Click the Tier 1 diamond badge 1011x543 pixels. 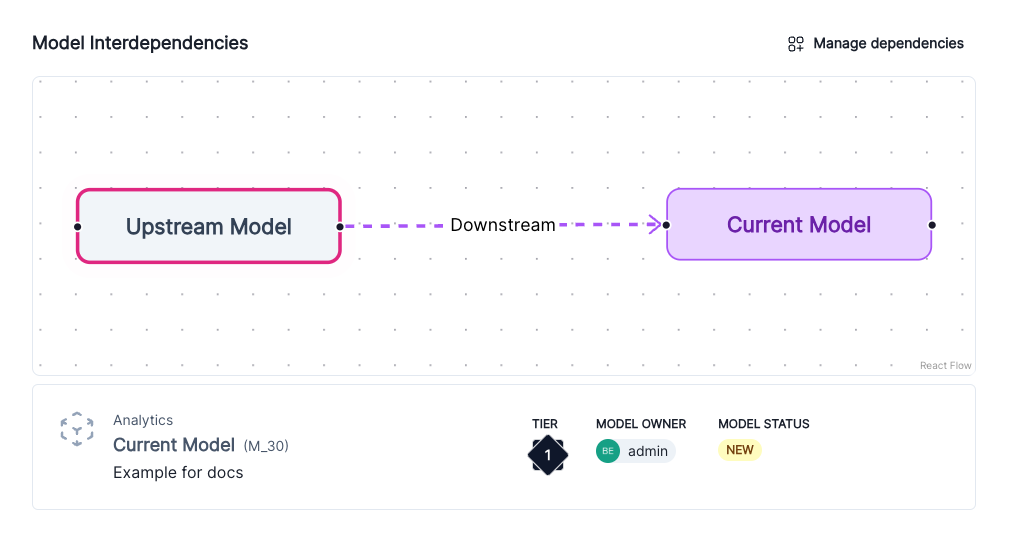pos(547,455)
